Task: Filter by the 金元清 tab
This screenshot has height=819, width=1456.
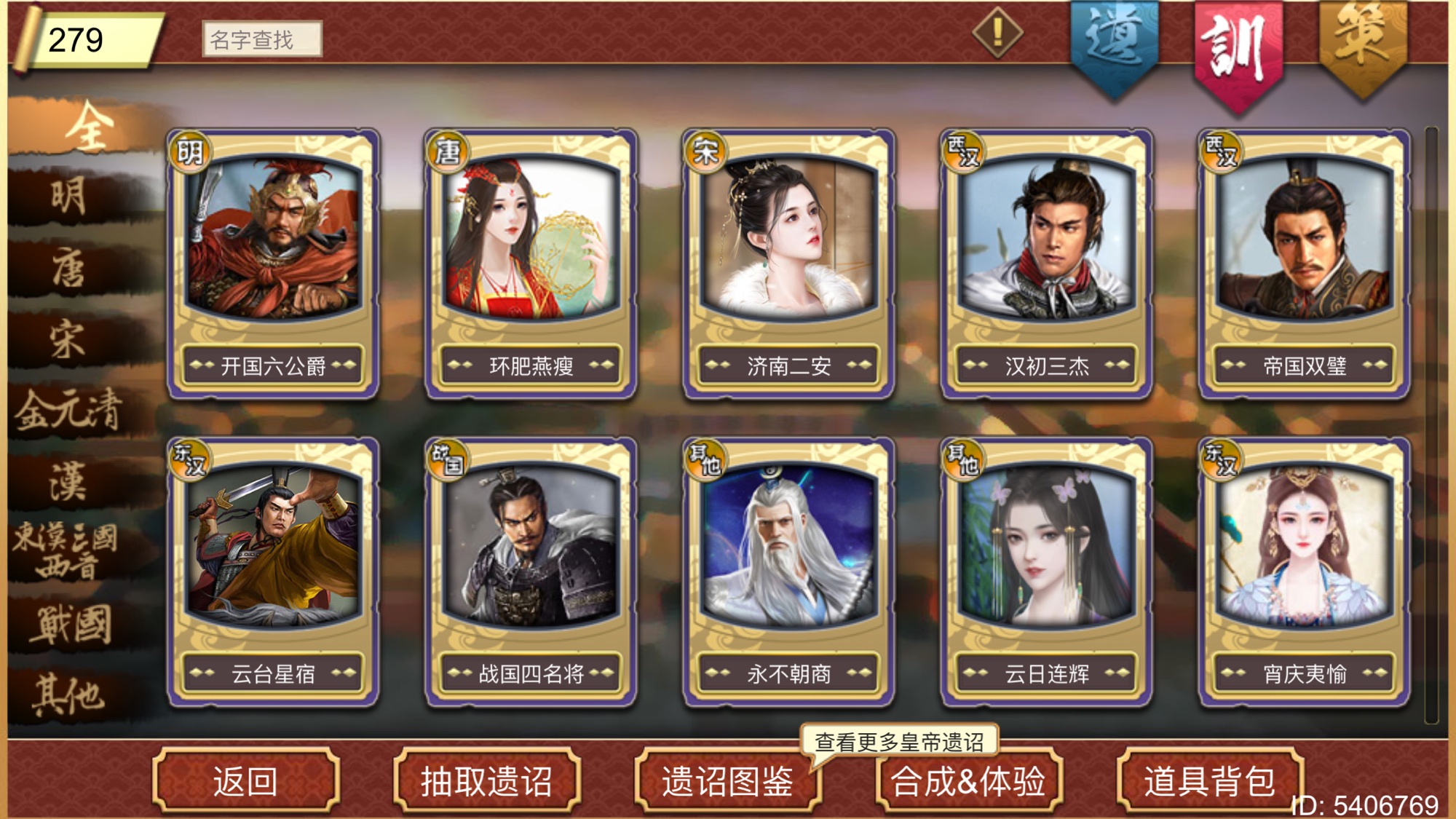Action: [x=69, y=410]
